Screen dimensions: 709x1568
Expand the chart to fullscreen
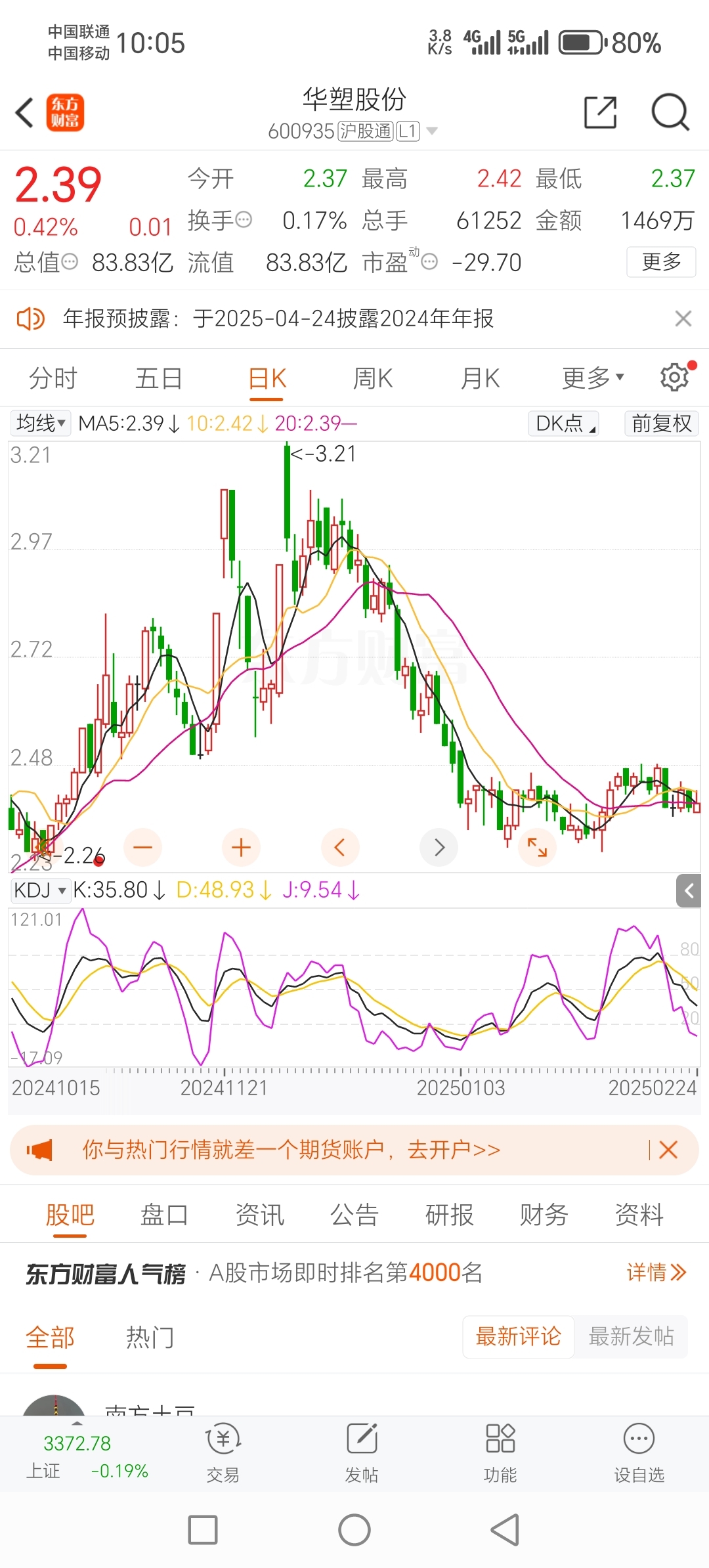(x=537, y=847)
